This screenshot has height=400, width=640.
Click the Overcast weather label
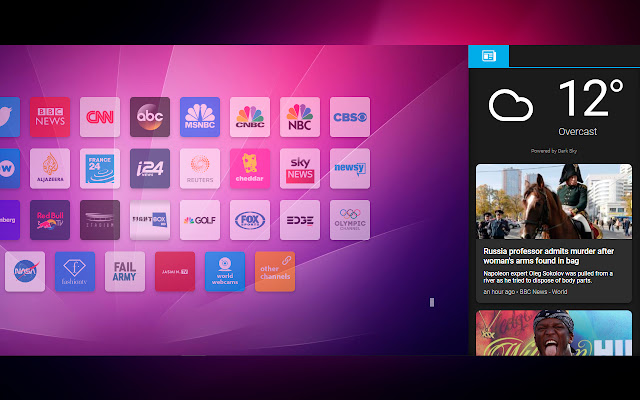pos(578,131)
